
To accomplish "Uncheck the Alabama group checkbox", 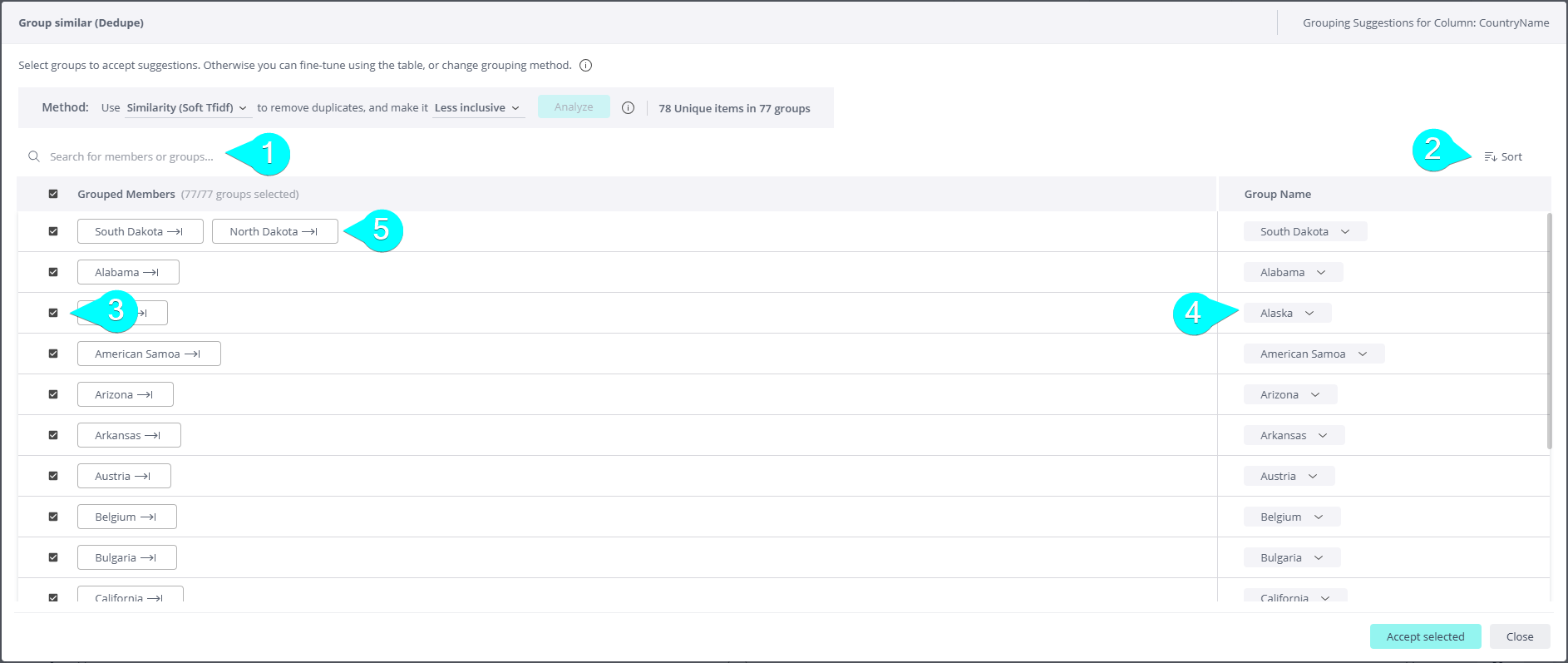I will pyautogui.click(x=53, y=272).
